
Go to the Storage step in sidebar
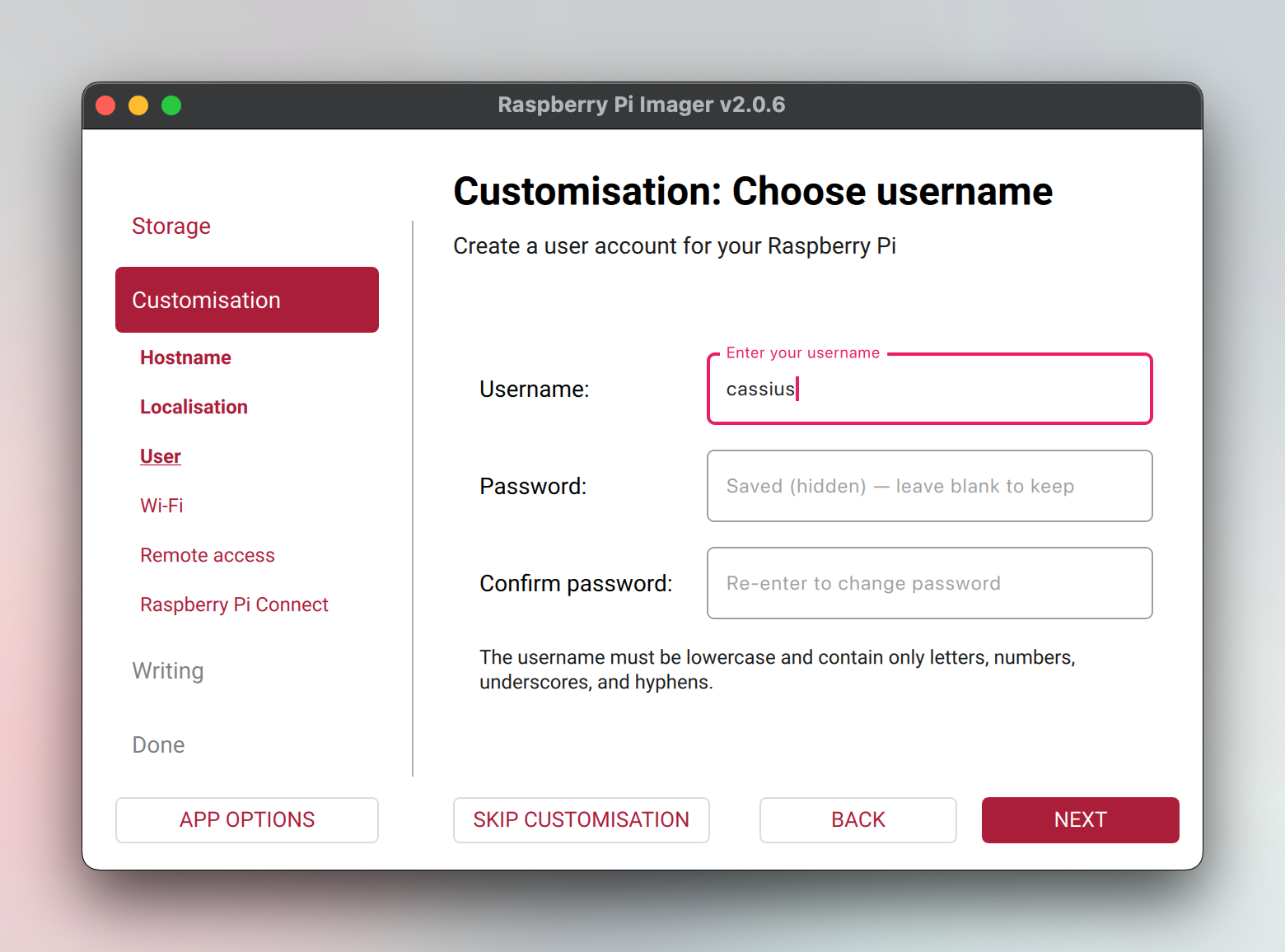tap(171, 226)
